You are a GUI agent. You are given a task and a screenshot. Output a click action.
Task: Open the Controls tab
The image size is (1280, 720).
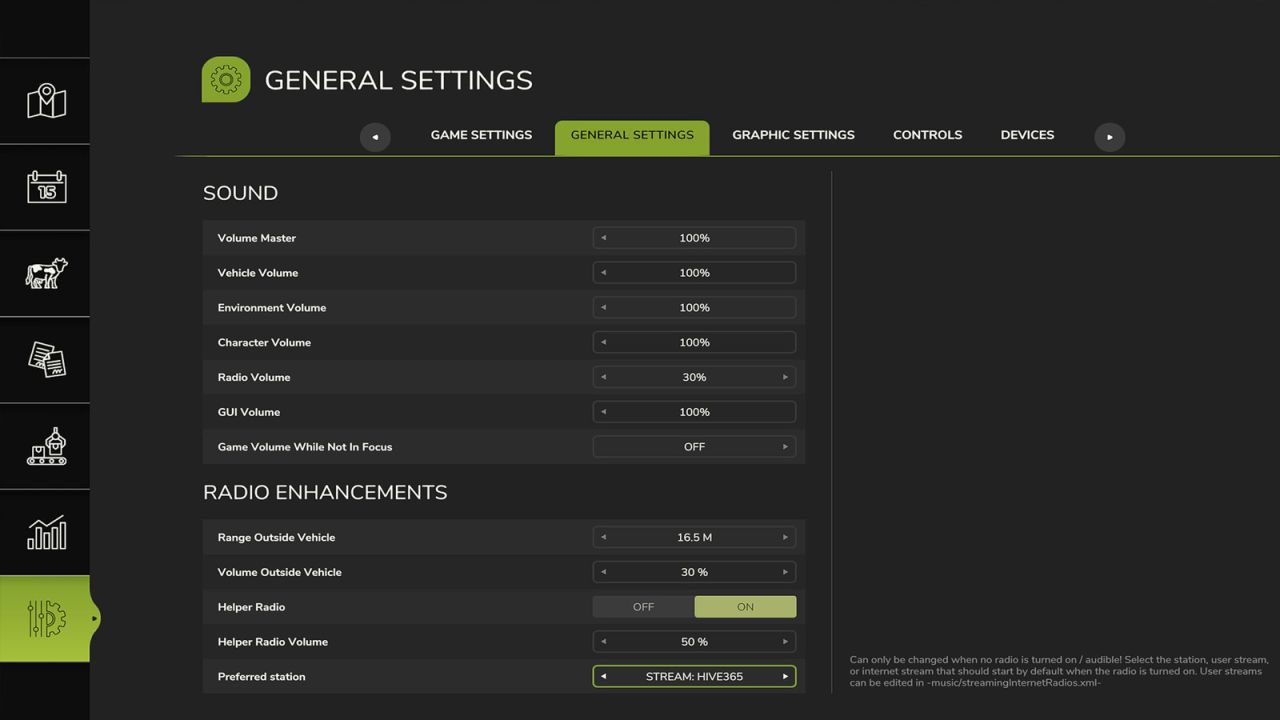coord(927,134)
